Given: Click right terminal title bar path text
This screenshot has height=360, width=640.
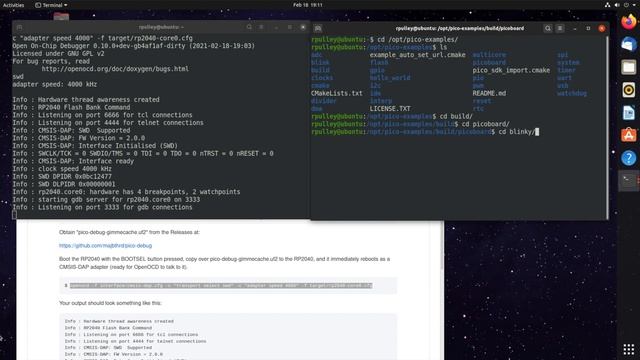Looking at the screenshot, I should tap(460, 28).
